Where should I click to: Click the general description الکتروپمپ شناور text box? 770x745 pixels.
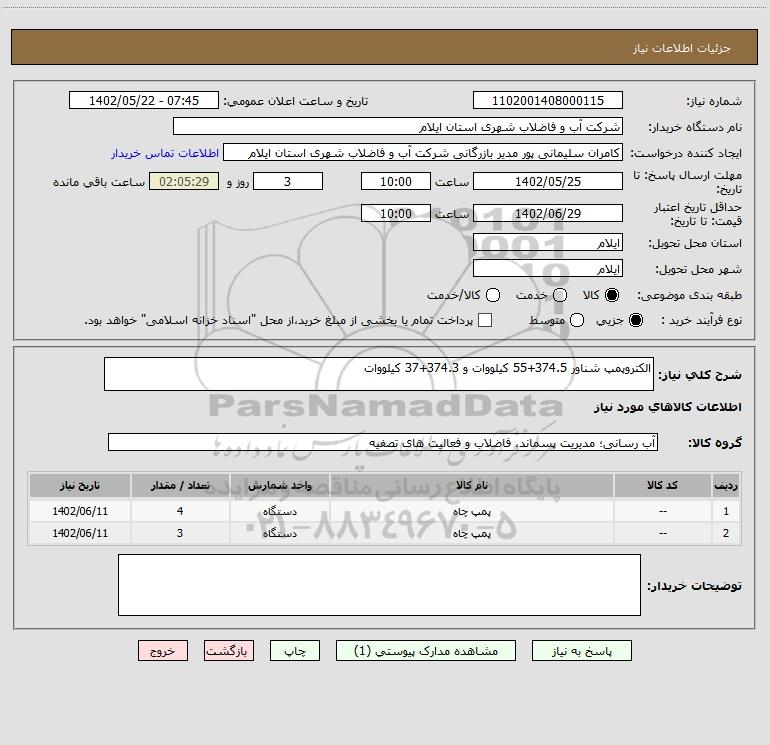click(x=379, y=374)
